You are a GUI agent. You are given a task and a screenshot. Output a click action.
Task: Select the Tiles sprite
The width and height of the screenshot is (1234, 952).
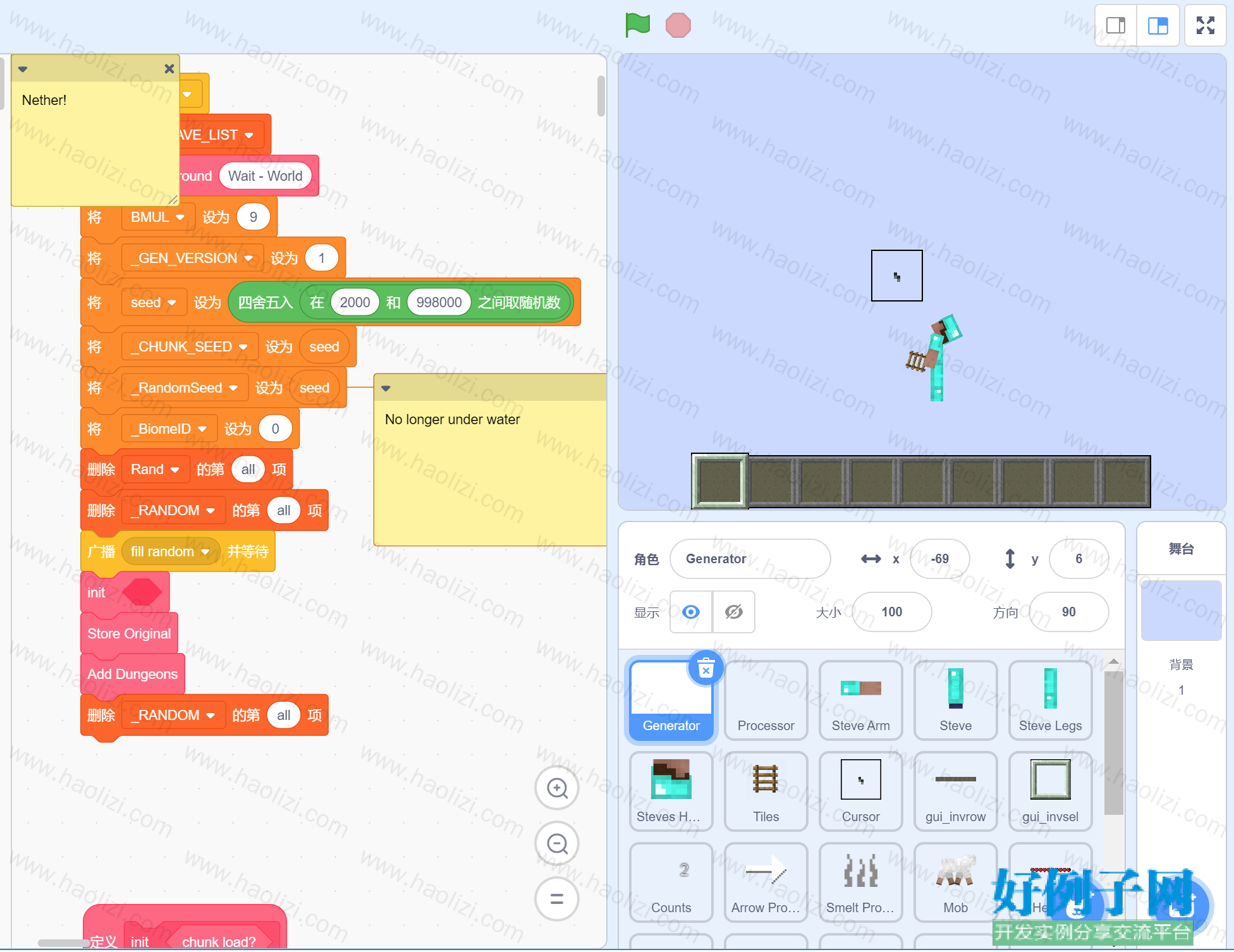(766, 791)
